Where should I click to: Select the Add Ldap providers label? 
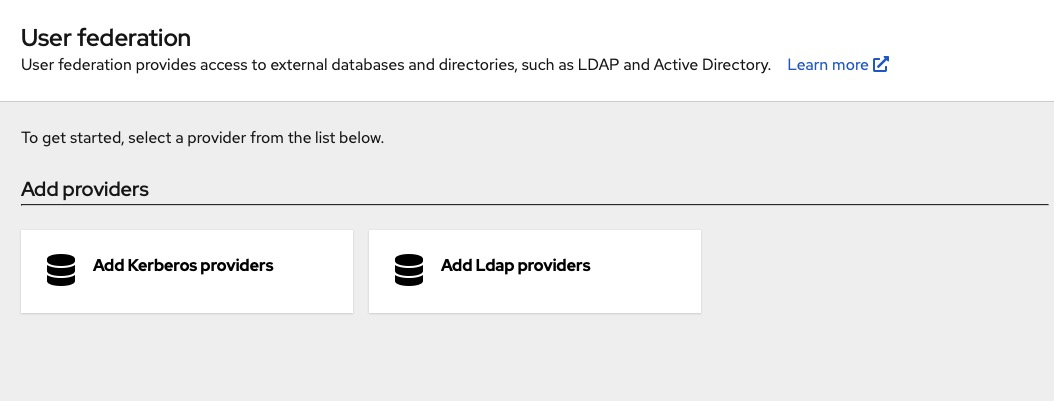click(515, 265)
